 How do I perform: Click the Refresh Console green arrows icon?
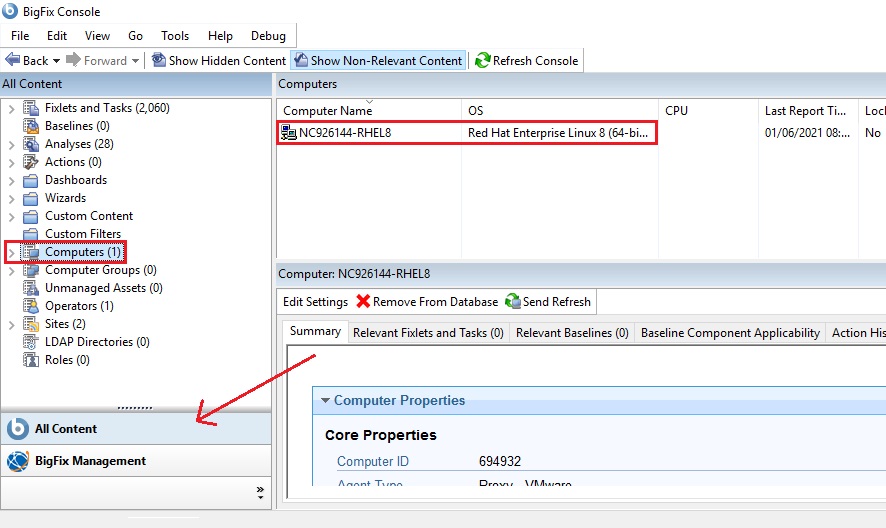tap(483, 60)
